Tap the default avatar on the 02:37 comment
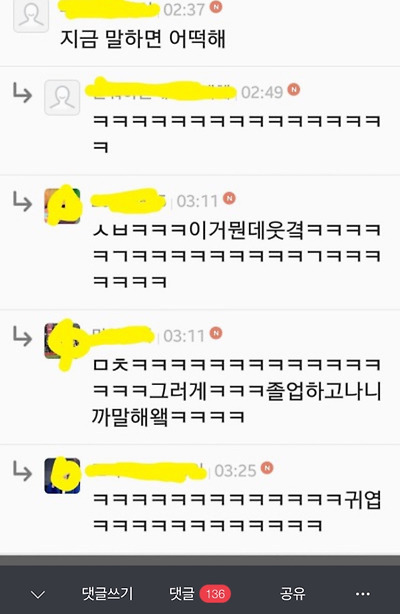The image size is (400, 614). (31, 16)
